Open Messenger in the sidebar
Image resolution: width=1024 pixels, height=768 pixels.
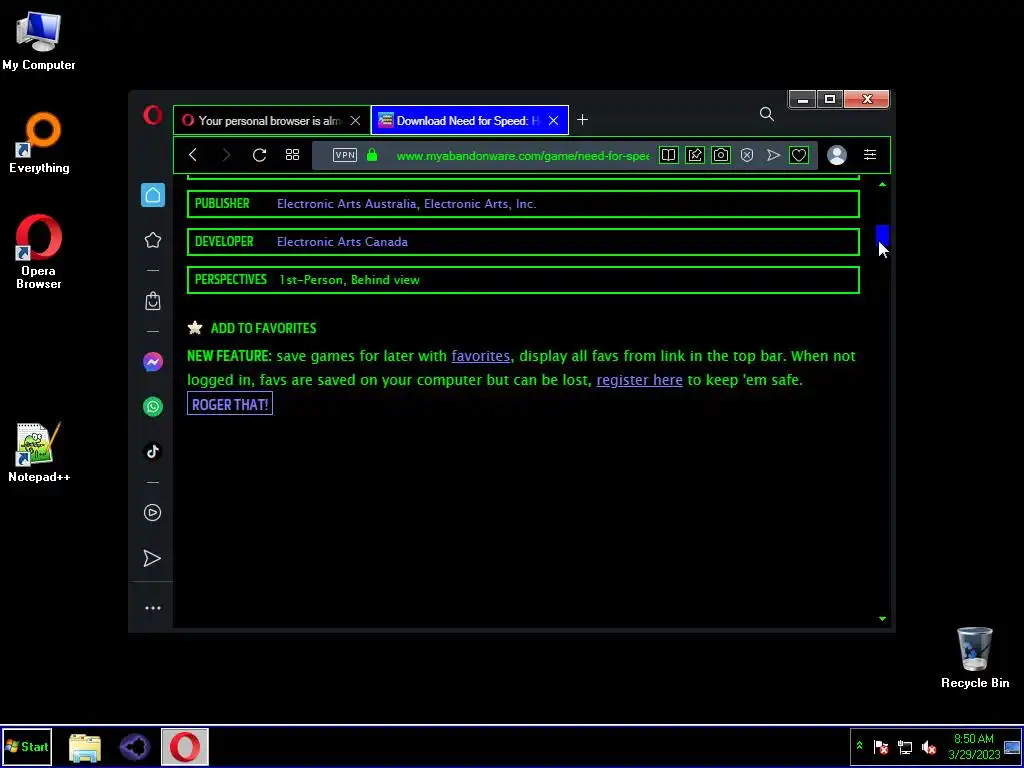coord(153,362)
